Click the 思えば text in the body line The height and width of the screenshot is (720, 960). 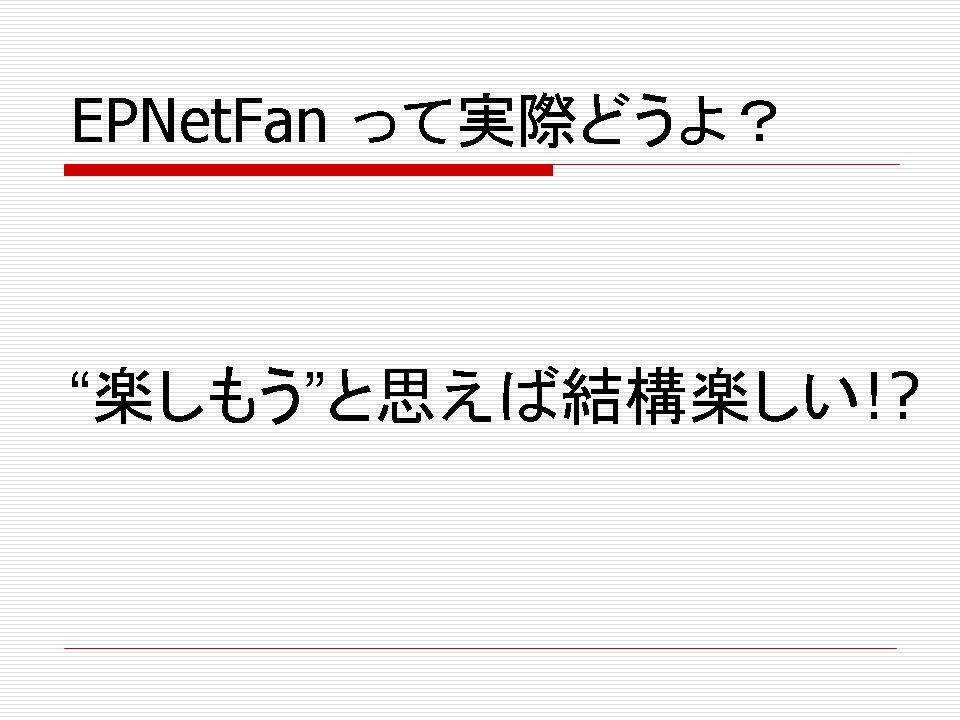(x=468, y=395)
